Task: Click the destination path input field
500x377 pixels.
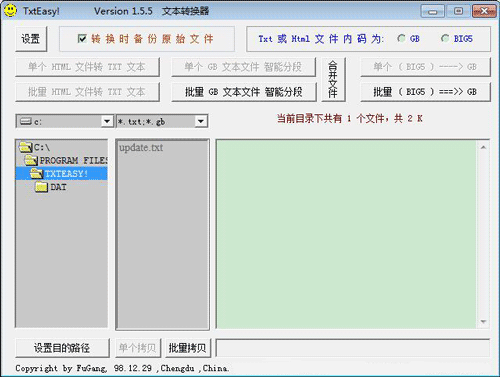Action: [x=353, y=348]
